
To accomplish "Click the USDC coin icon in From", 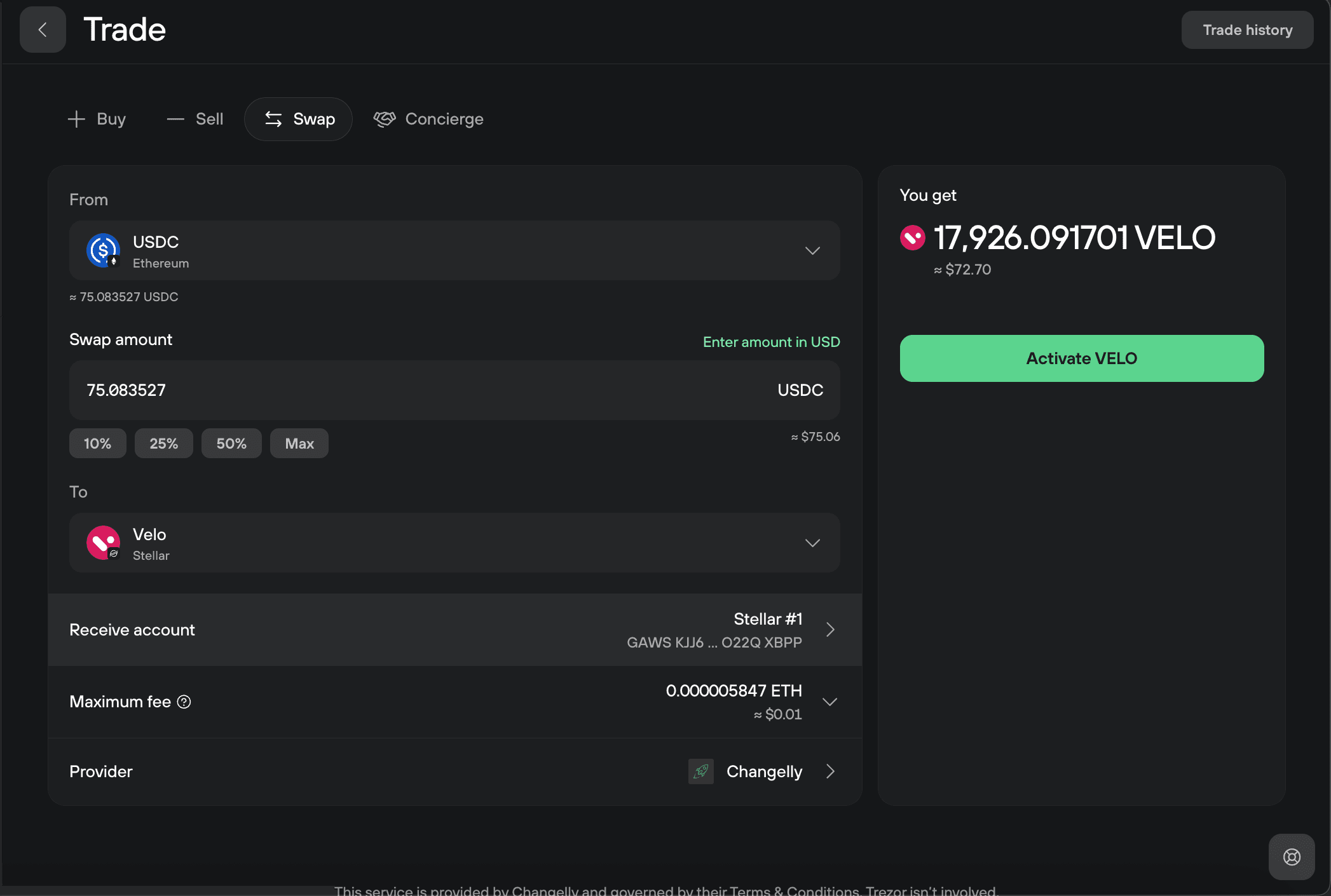I will [x=103, y=250].
